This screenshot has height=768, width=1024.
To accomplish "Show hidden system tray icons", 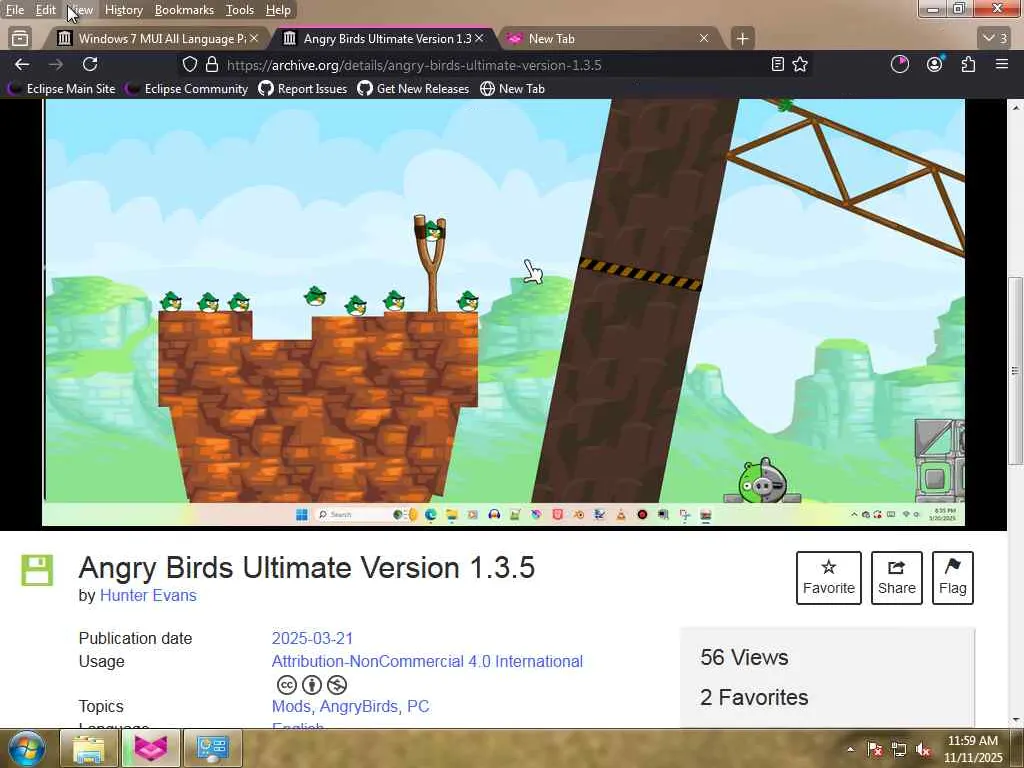I will coord(850,750).
